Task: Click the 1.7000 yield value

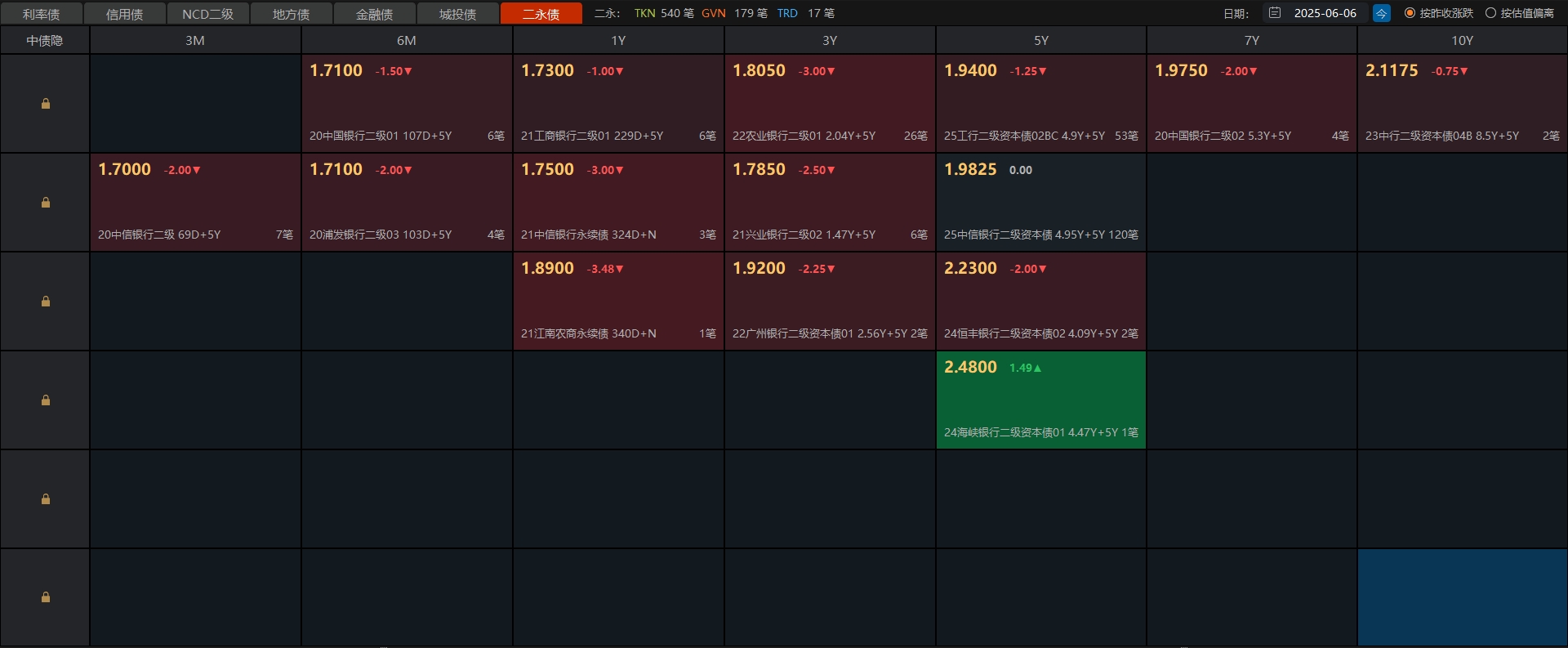Action: click(x=124, y=170)
